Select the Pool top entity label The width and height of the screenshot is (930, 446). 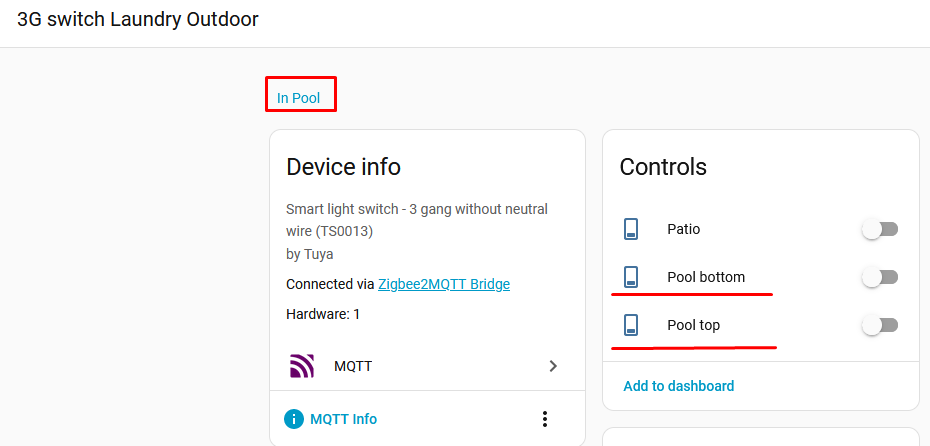pyautogui.click(x=694, y=325)
